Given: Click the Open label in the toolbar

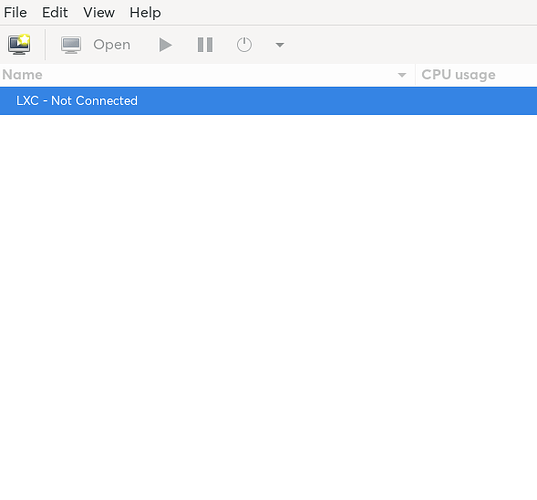Looking at the screenshot, I should coord(112,45).
